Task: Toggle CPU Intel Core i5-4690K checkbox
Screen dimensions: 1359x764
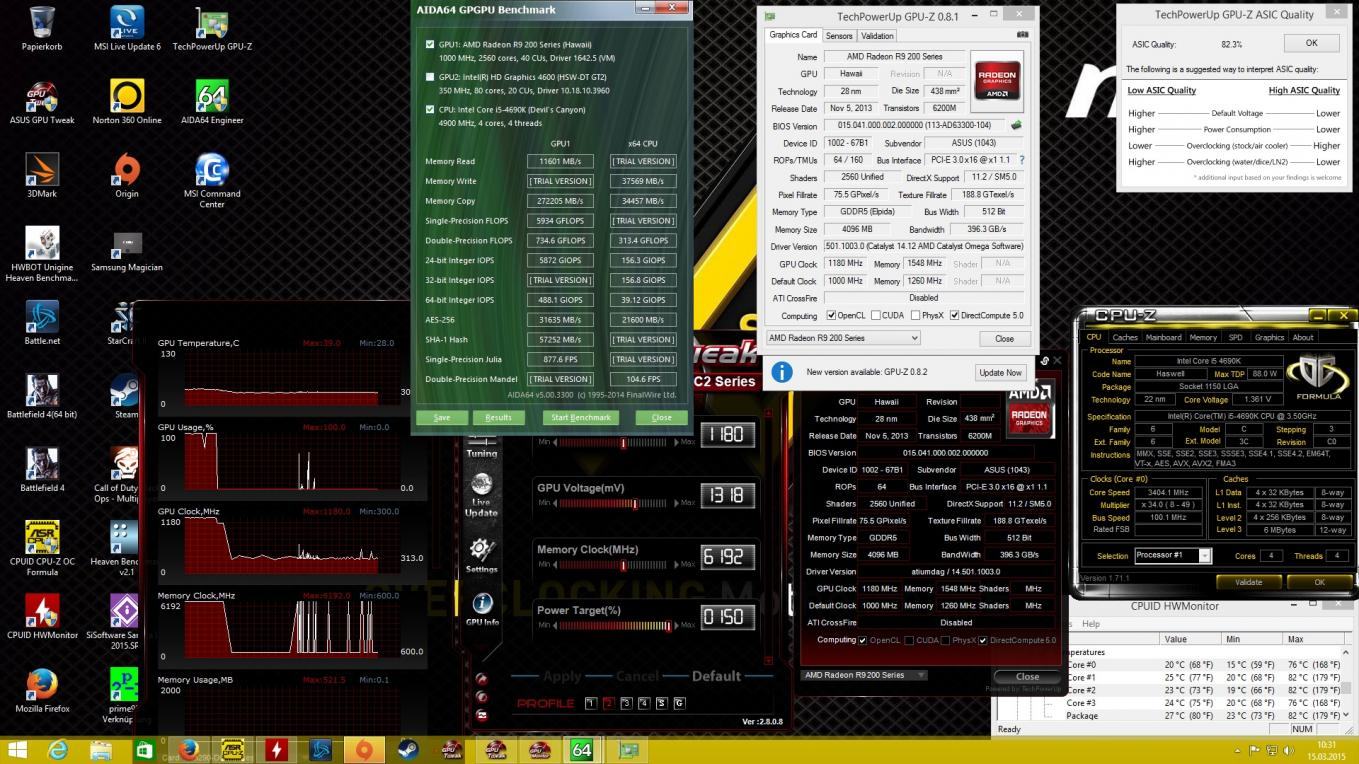Action: coord(430,109)
